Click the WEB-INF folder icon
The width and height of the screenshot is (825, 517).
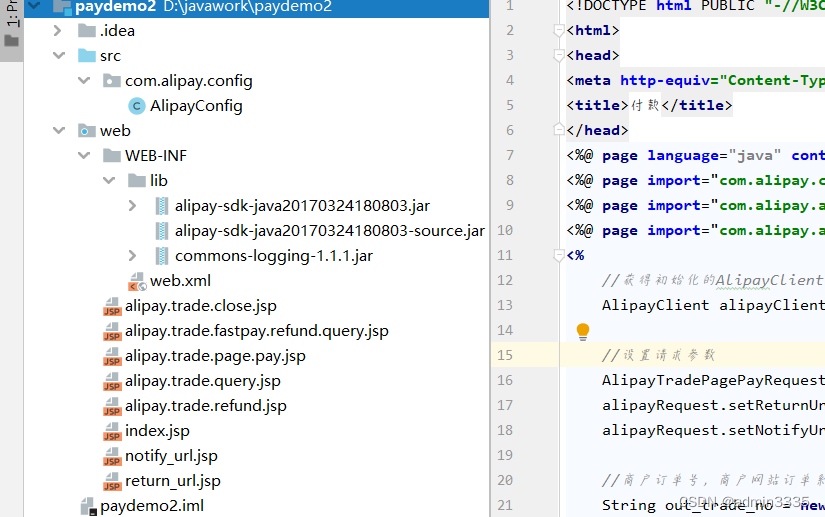click(x=112, y=155)
